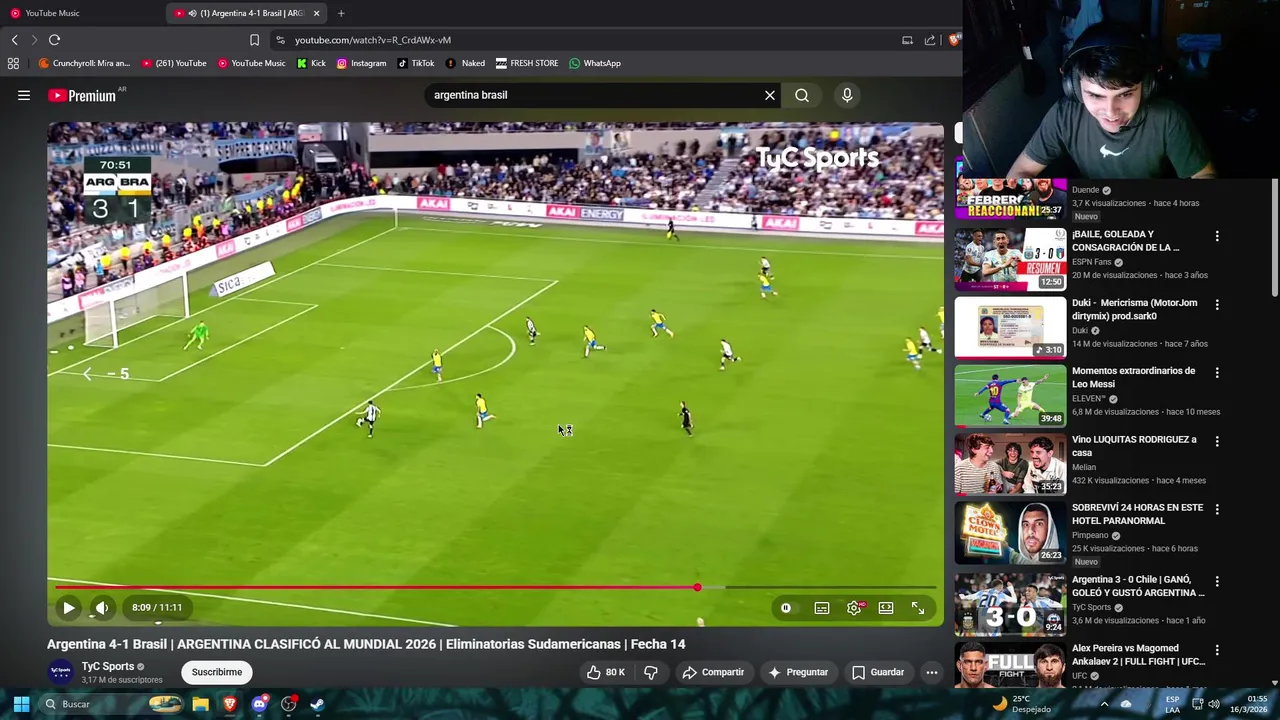Image resolution: width=1280 pixels, height=720 pixels.
Task: Open the TyC Sports channel name link
Action: [x=108, y=666]
